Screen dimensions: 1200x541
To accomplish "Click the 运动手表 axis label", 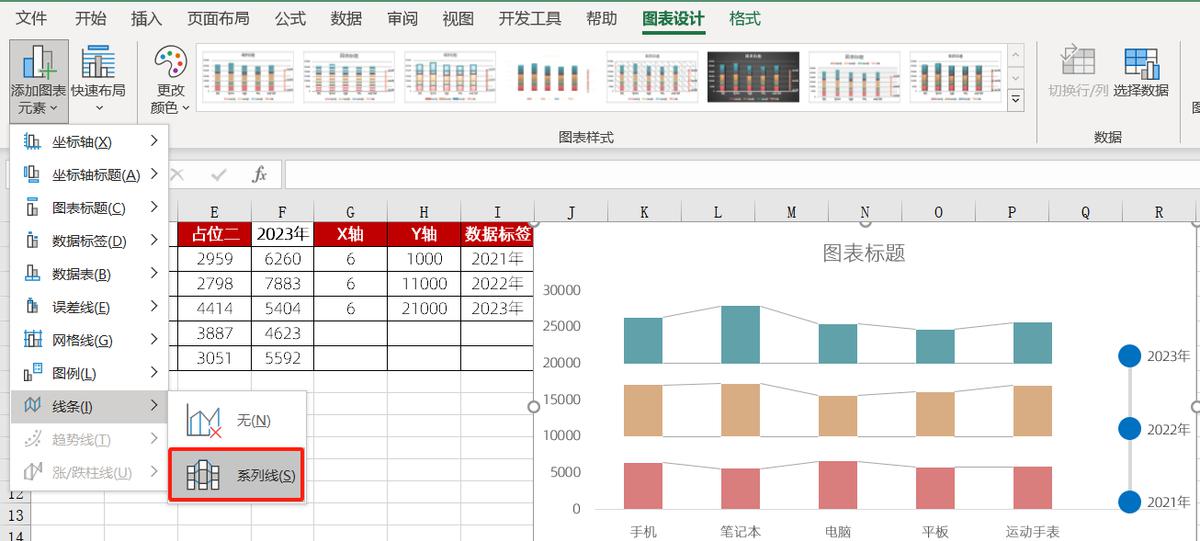I will (x=1032, y=531).
